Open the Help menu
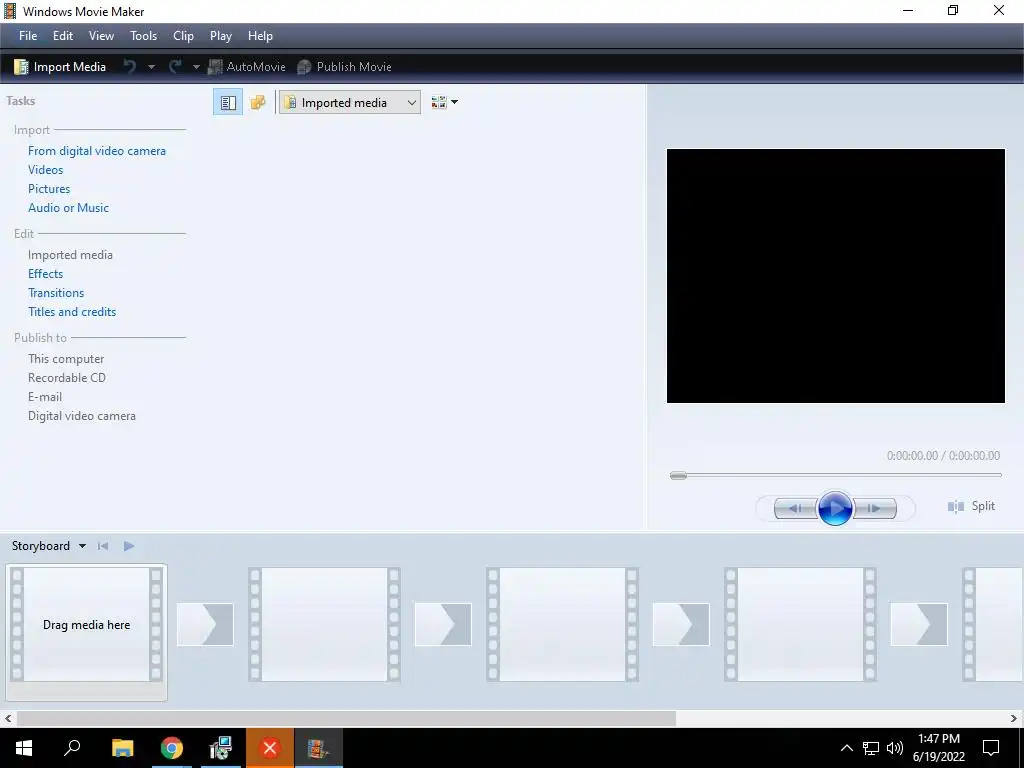Viewport: 1024px width, 768px height. point(260,36)
